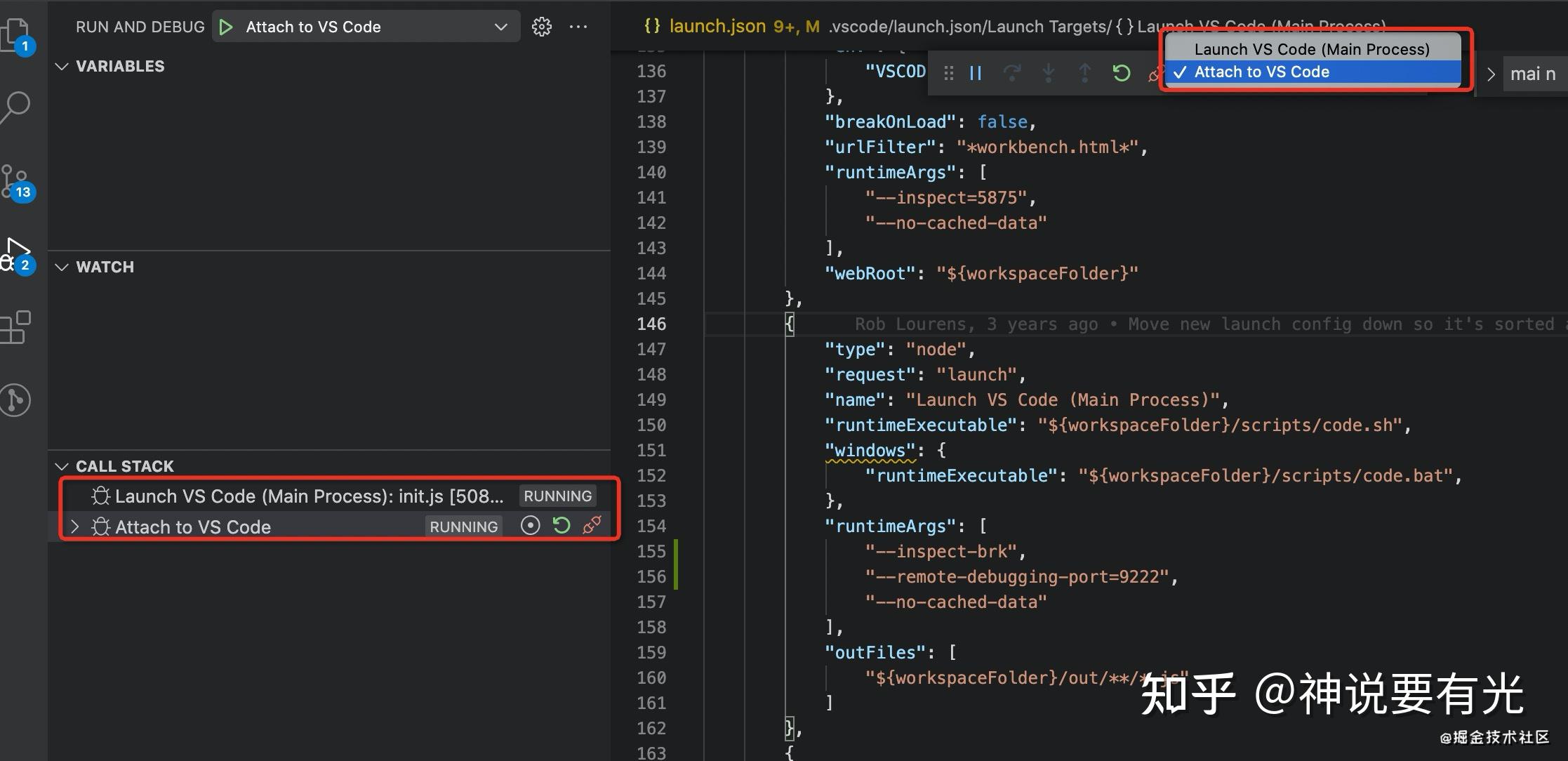Image resolution: width=1568 pixels, height=761 pixels.
Task: Restart the Attach to VS Code session inline
Action: pos(561,525)
